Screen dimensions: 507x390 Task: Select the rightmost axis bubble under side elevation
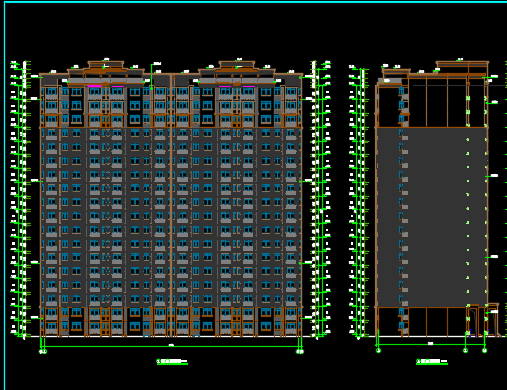tap(485, 350)
